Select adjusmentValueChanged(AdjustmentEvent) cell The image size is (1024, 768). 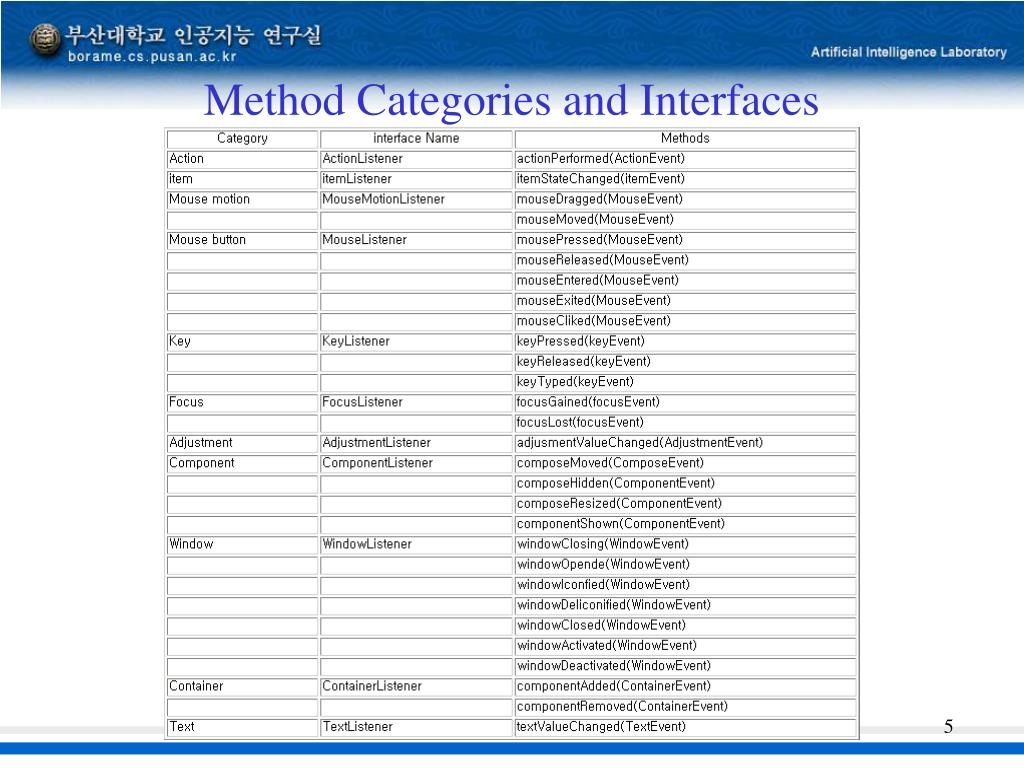pyautogui.click(x=685, y=443)
